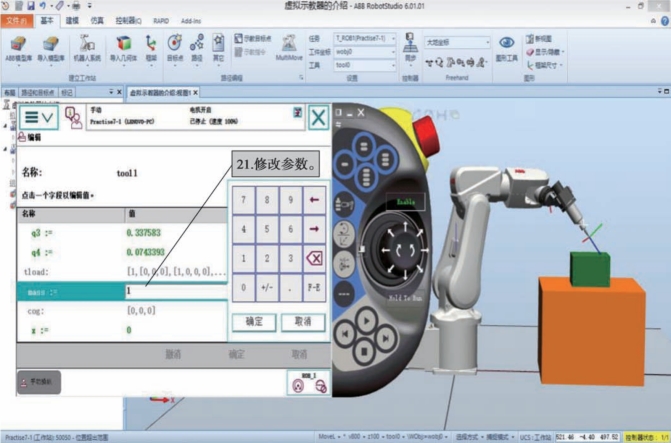Switch to the 建模 ribbon tab
The image size is (671, 443).
(x=72, y=21)
